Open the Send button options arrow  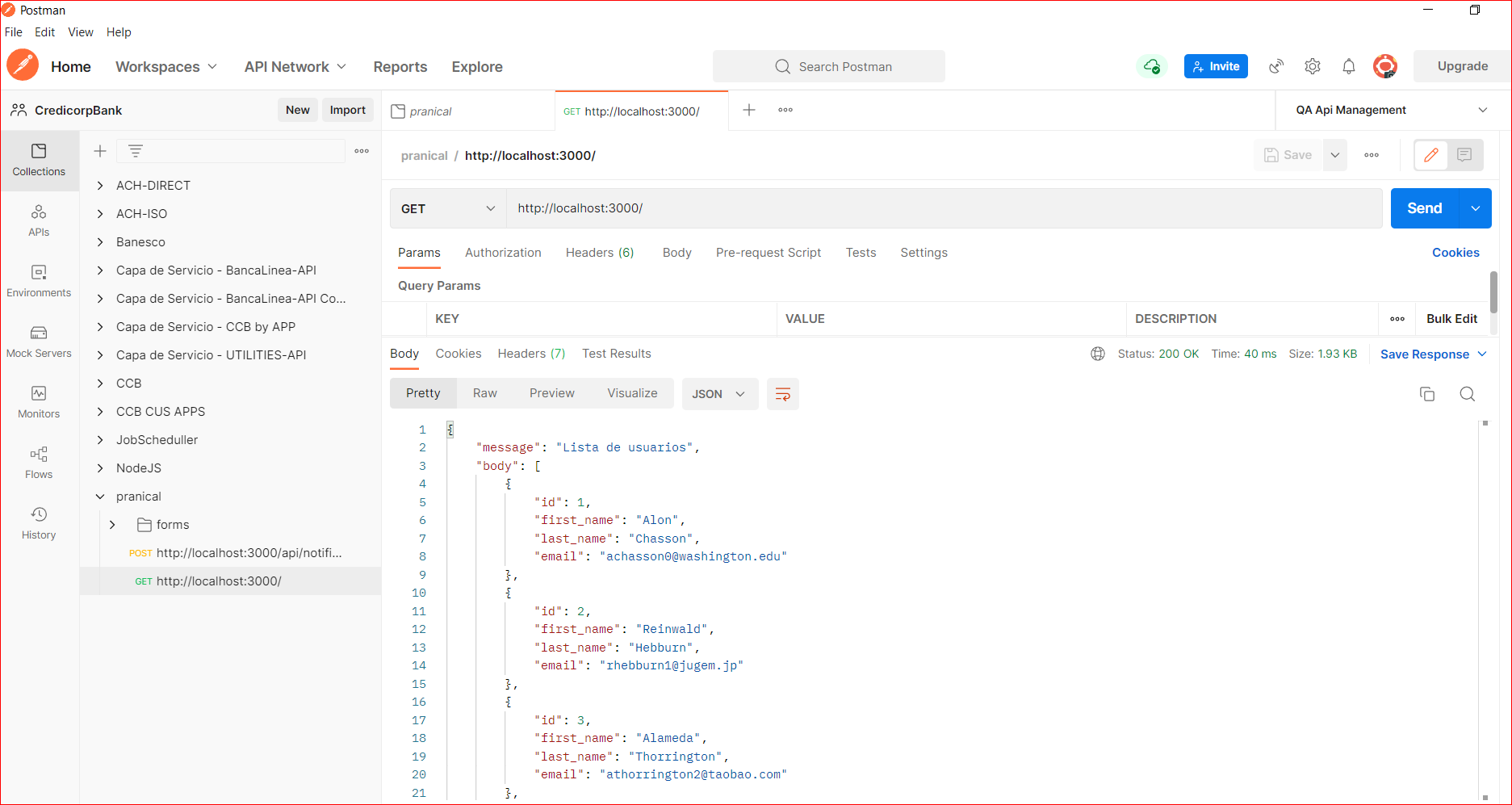tap(1476, 208)
